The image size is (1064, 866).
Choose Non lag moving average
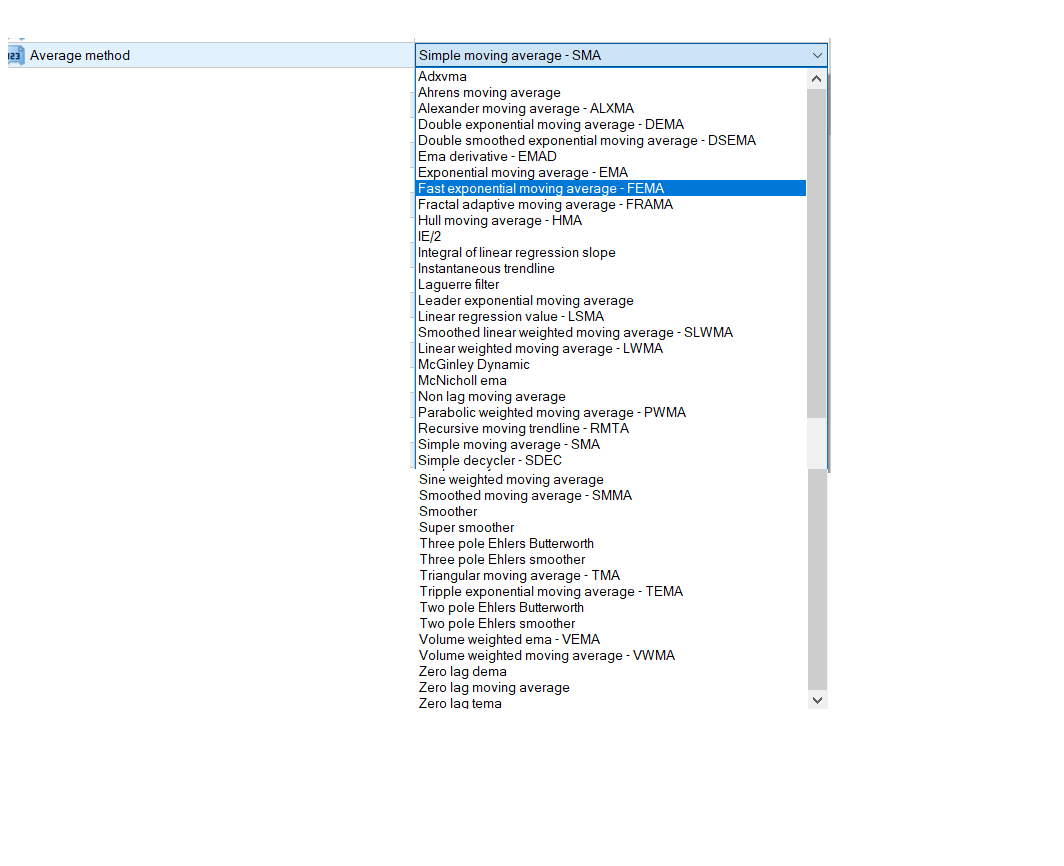(492, 397)
